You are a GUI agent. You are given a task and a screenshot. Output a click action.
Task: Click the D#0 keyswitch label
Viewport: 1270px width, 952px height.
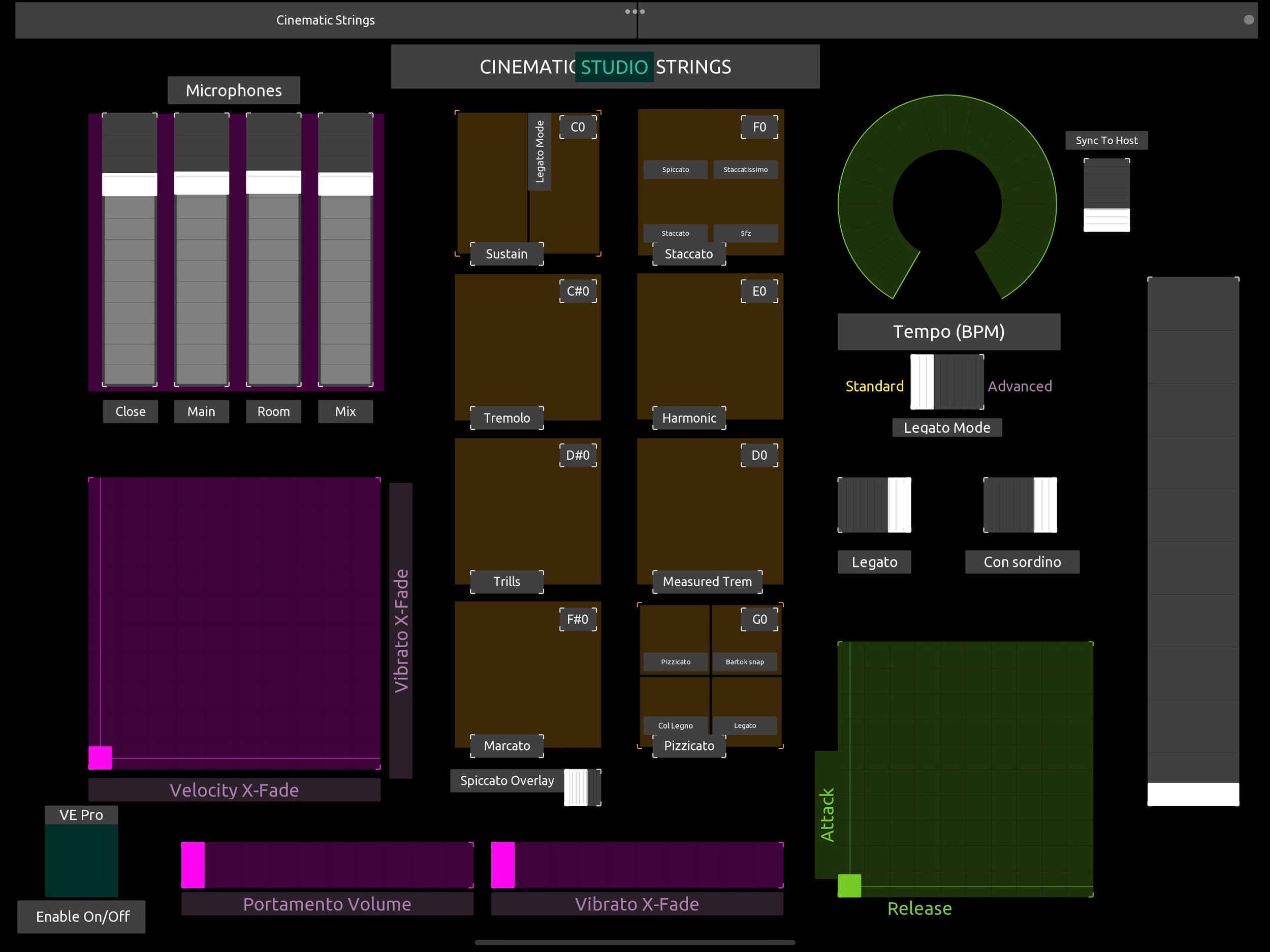click(578, 455)
